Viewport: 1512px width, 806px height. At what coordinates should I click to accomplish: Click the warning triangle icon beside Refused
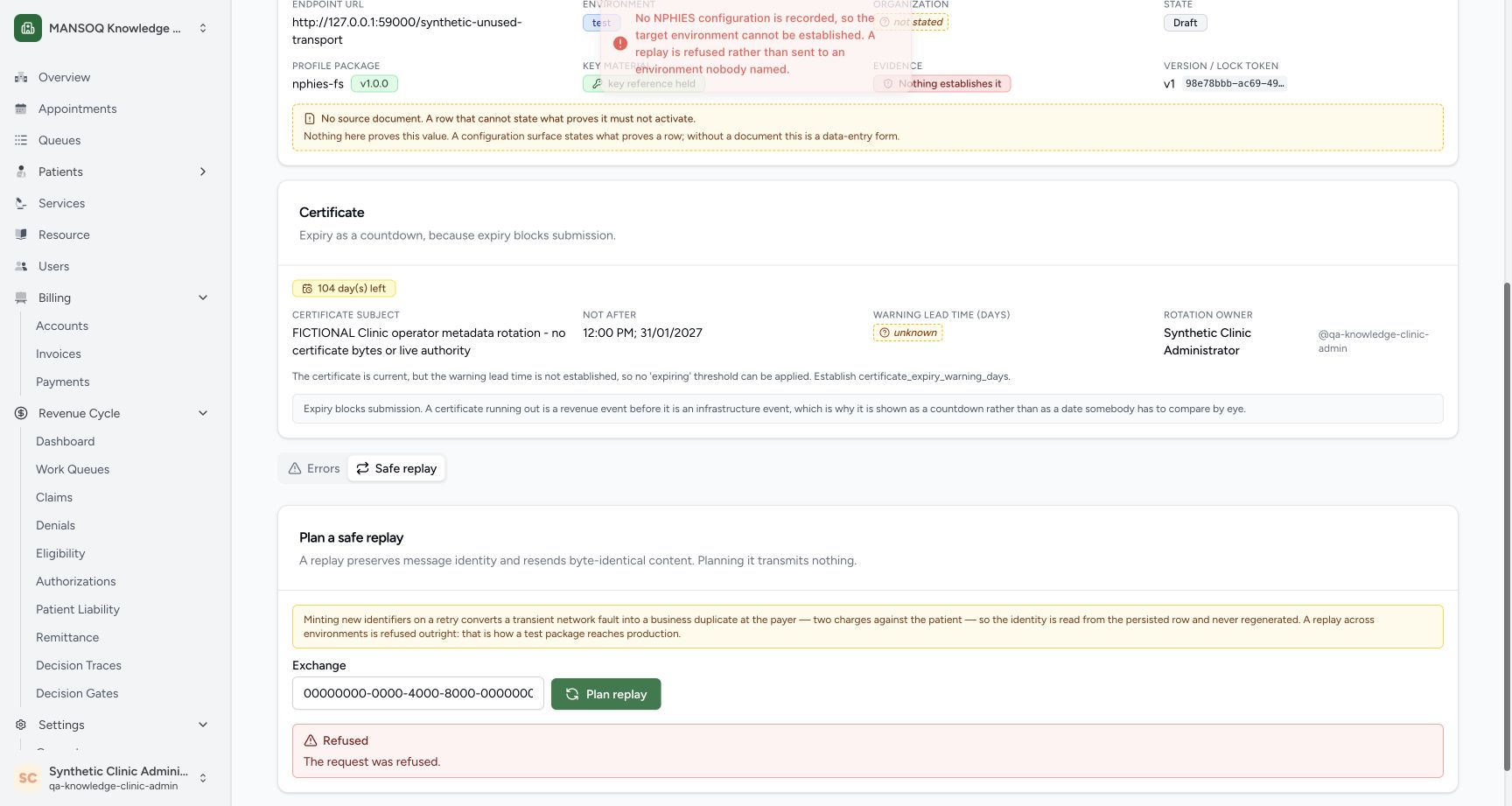311,740
